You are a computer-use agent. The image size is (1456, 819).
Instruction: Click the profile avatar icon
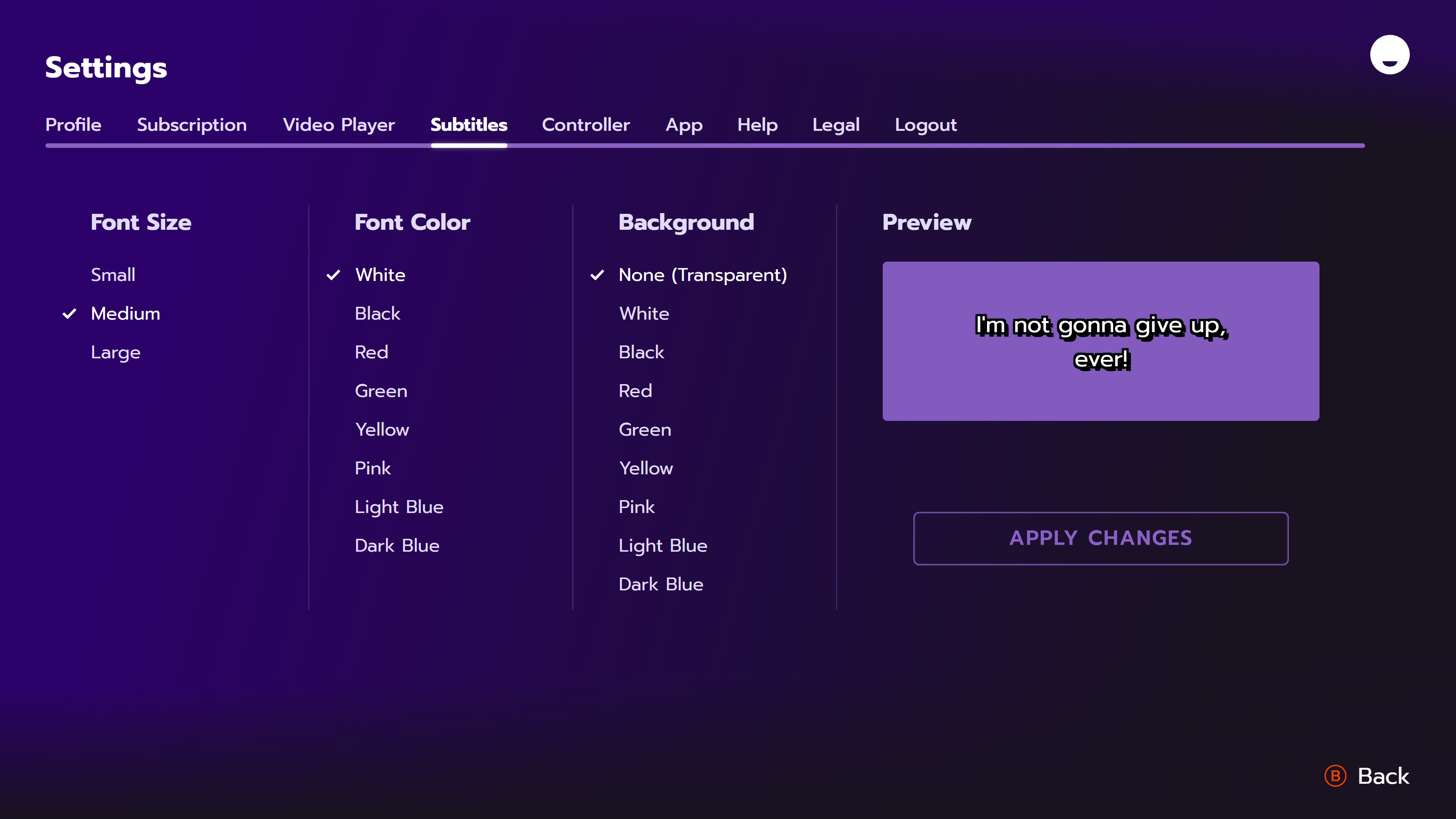coord(1389,55)
